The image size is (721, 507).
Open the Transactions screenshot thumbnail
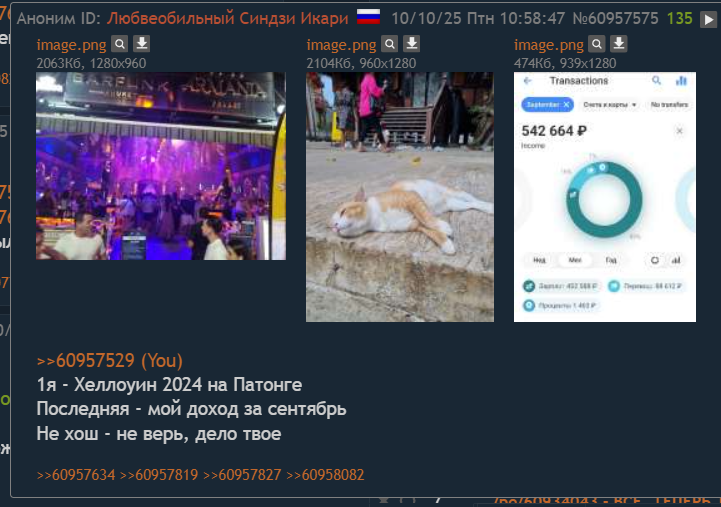605,197
